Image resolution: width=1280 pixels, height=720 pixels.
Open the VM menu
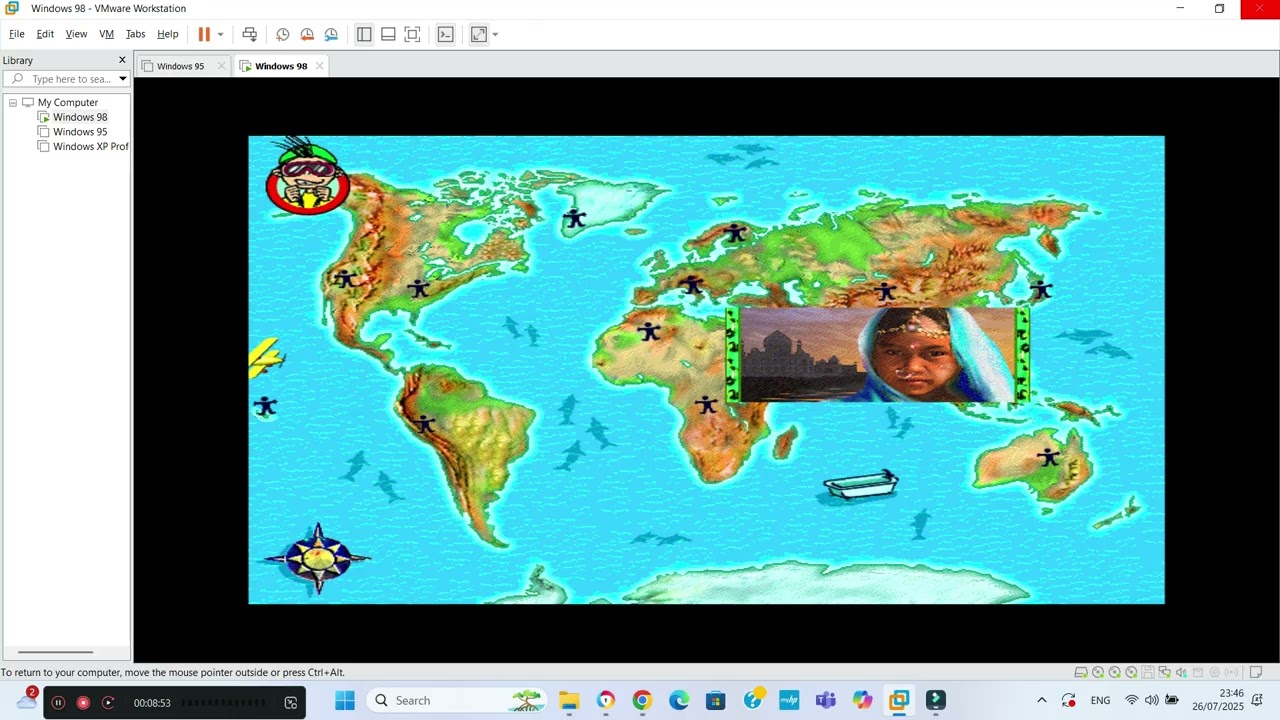pyautogui.click(x=106, y=34)
